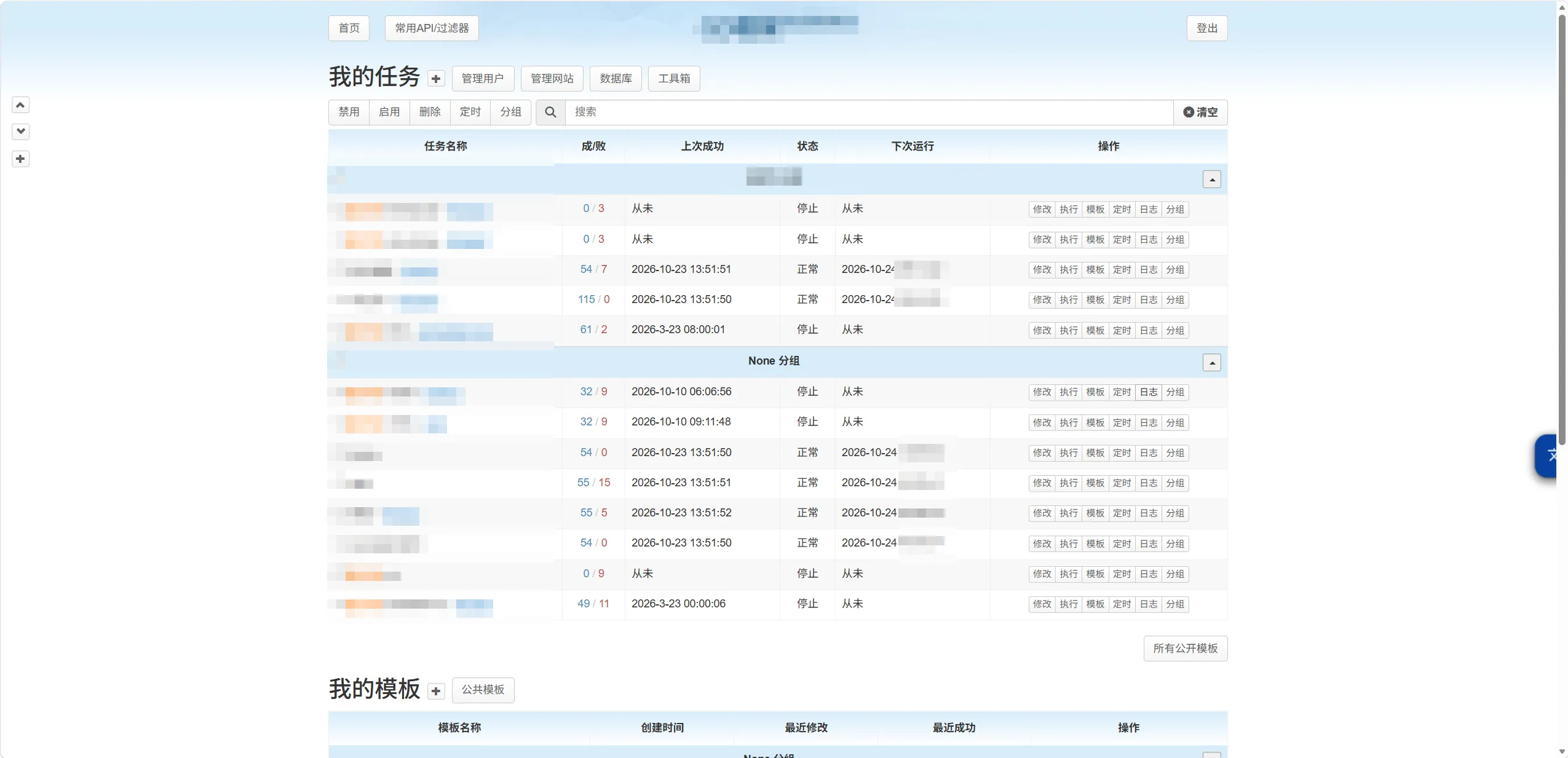1568x758 pixels.
Task: Collapse the first blurred task group
Action: coord(1211,180)
